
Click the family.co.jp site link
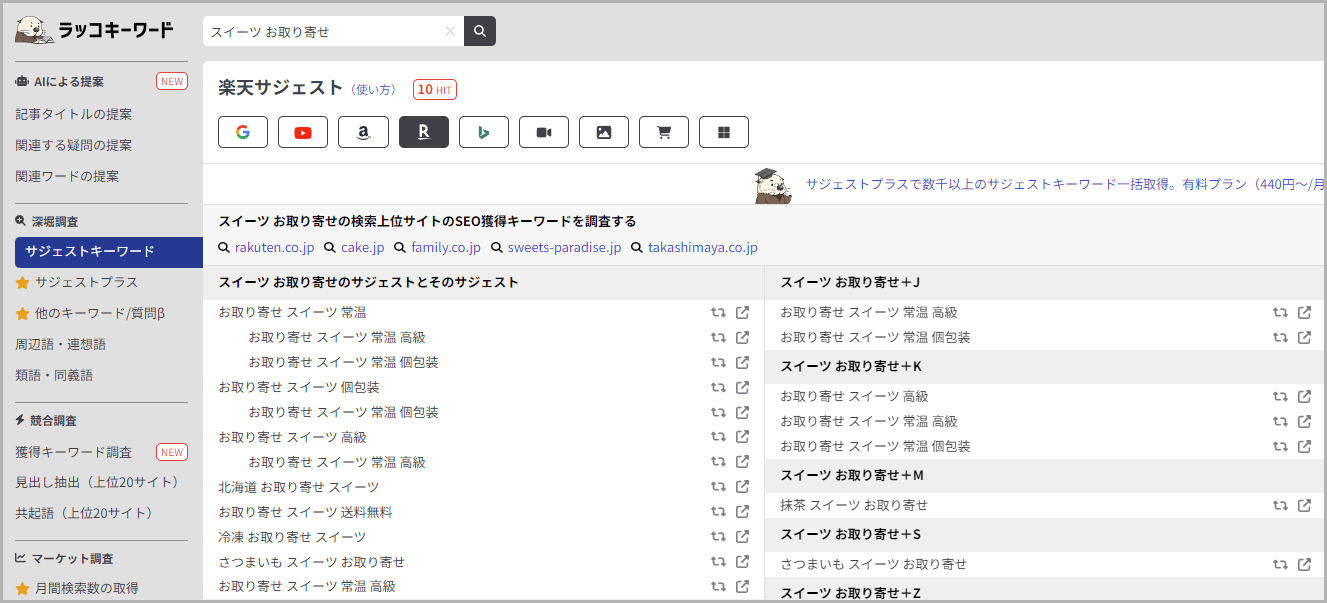coord(446,247)
